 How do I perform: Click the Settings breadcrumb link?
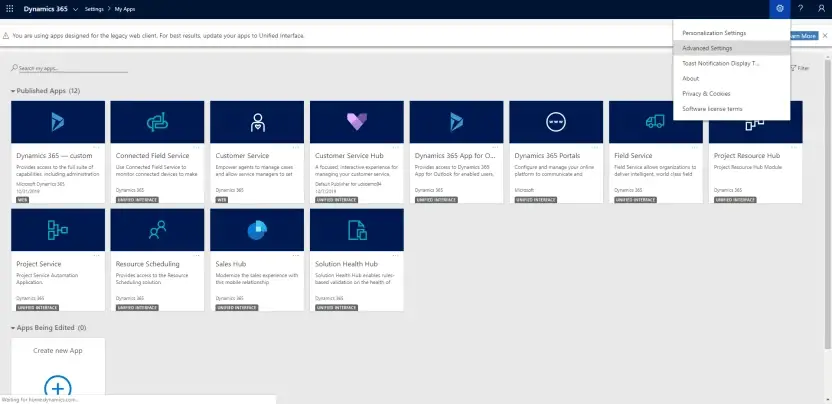[x=94, y=9]
